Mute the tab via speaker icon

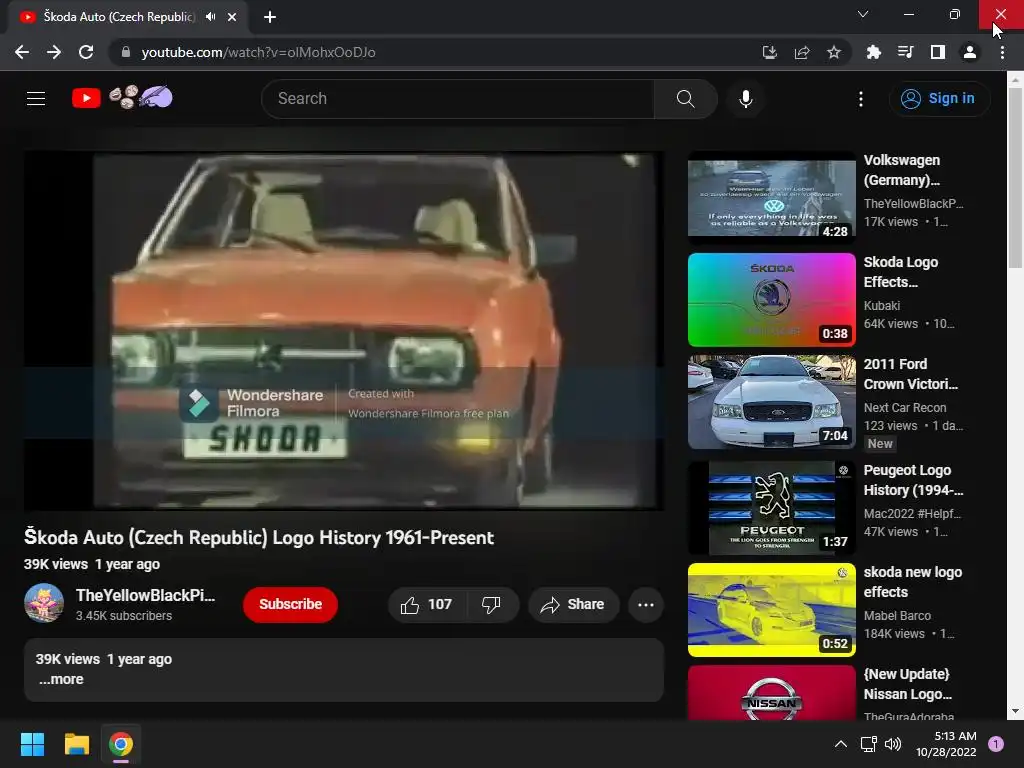click(x=210, y=17)
